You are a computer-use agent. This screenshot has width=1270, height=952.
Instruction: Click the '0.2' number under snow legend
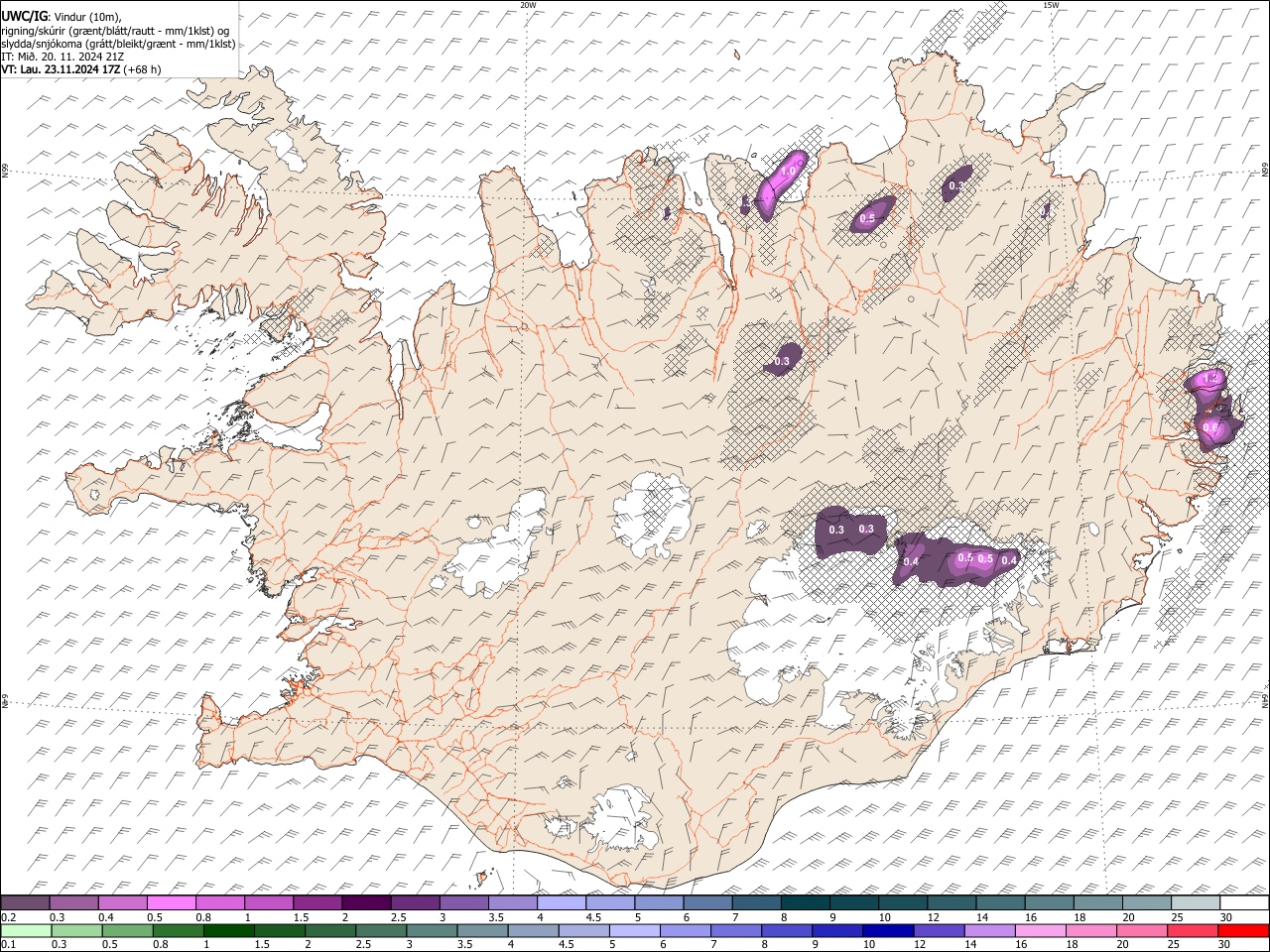[x=8, y=916]
